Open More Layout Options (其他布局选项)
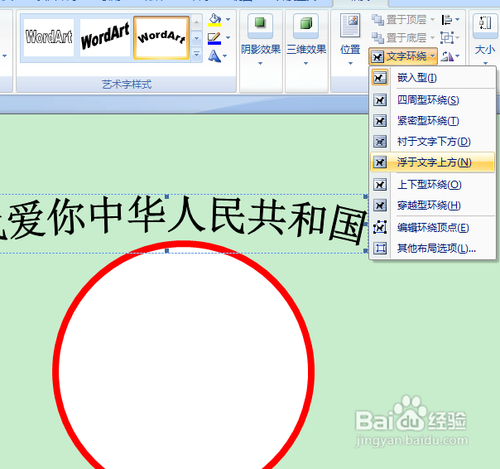 tap(432, 248)
